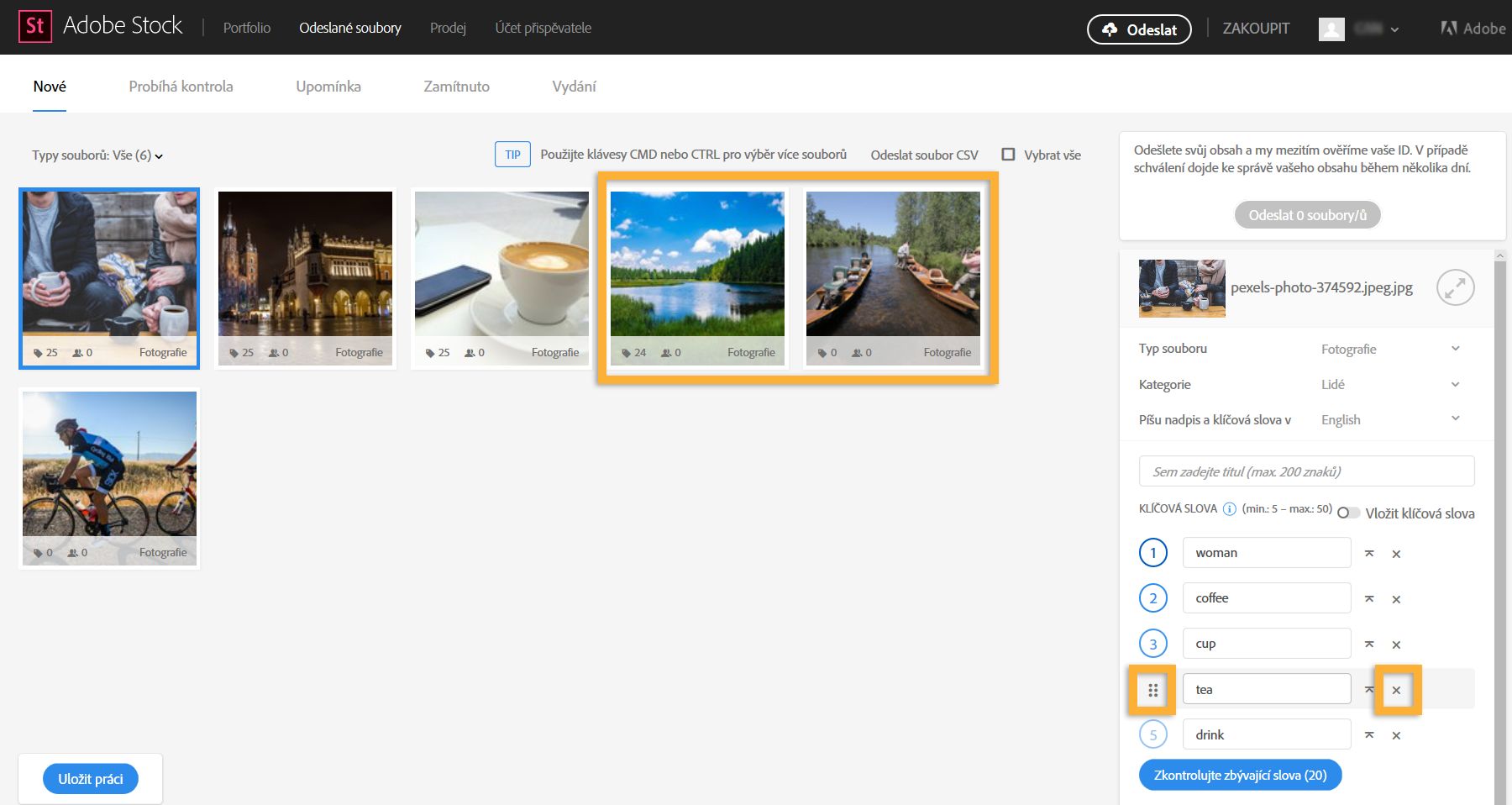Open the 'Vydání' tab
The image size is (1512, 805).
[x=574, y=87]
